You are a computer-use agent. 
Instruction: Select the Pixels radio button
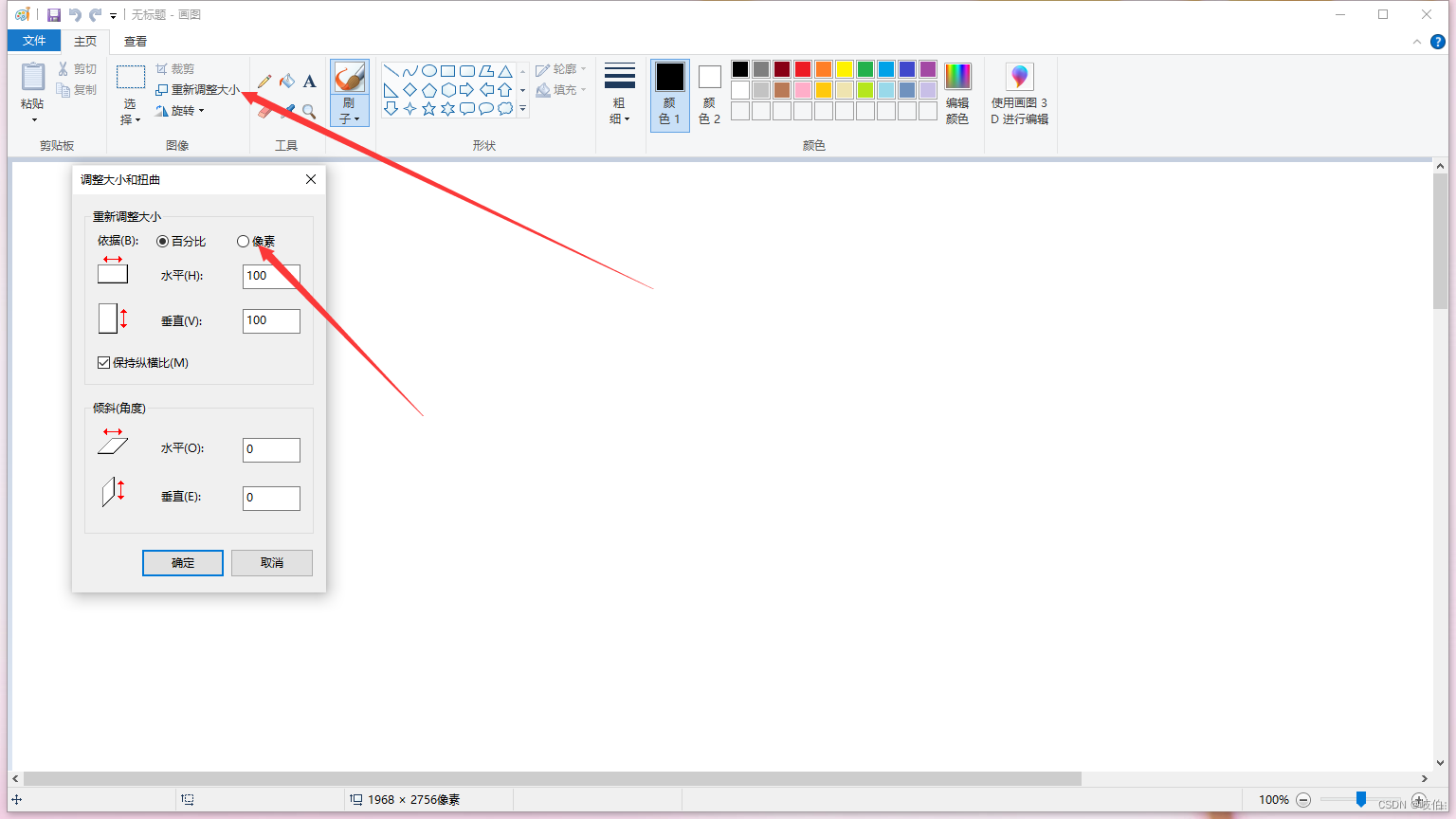tap(244, 242)
